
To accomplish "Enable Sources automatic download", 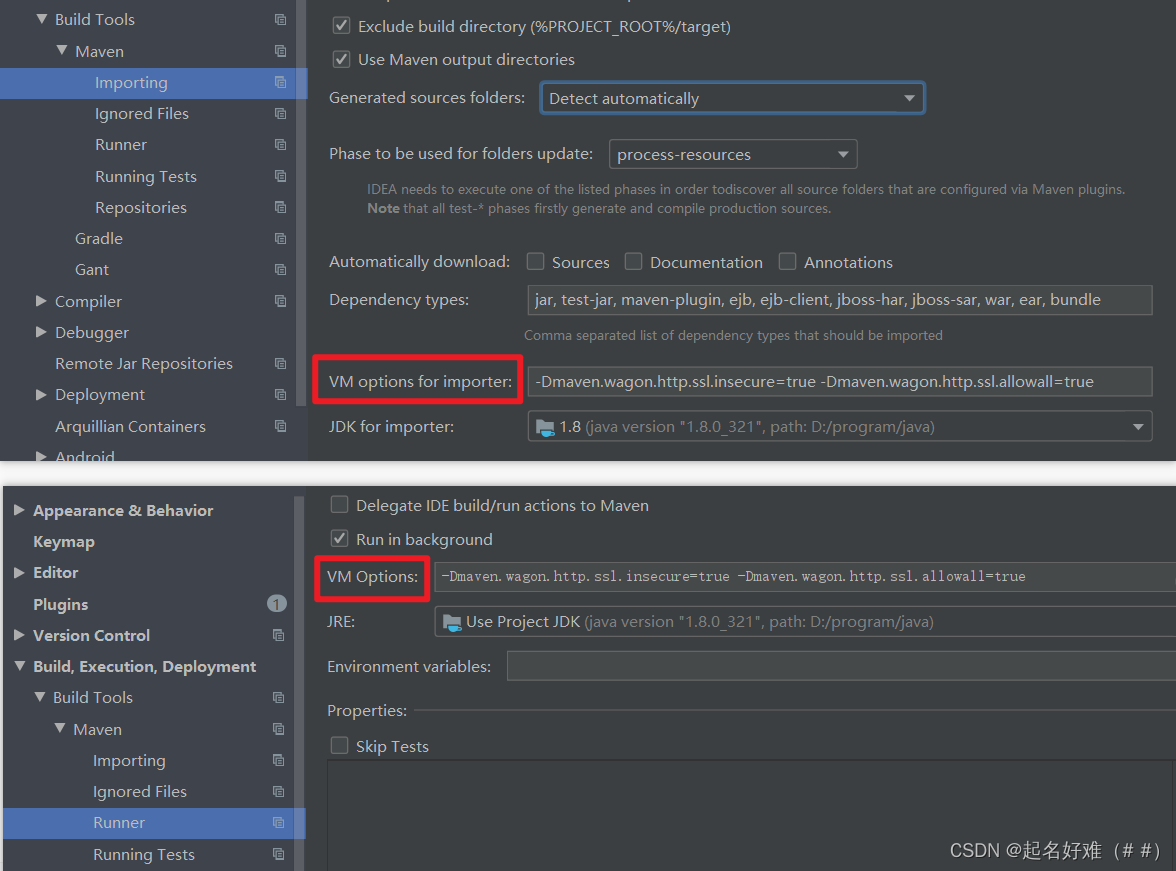I will pos(536,261).
